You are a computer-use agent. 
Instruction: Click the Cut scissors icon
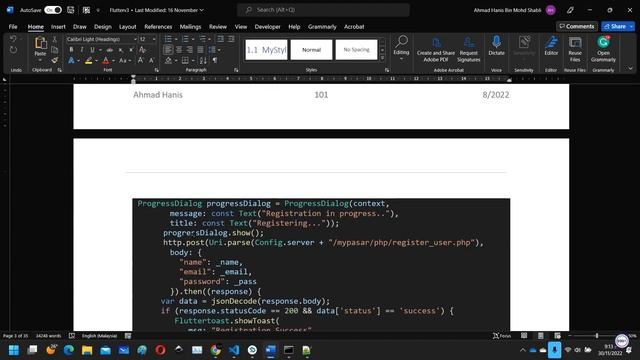point(55,39)
